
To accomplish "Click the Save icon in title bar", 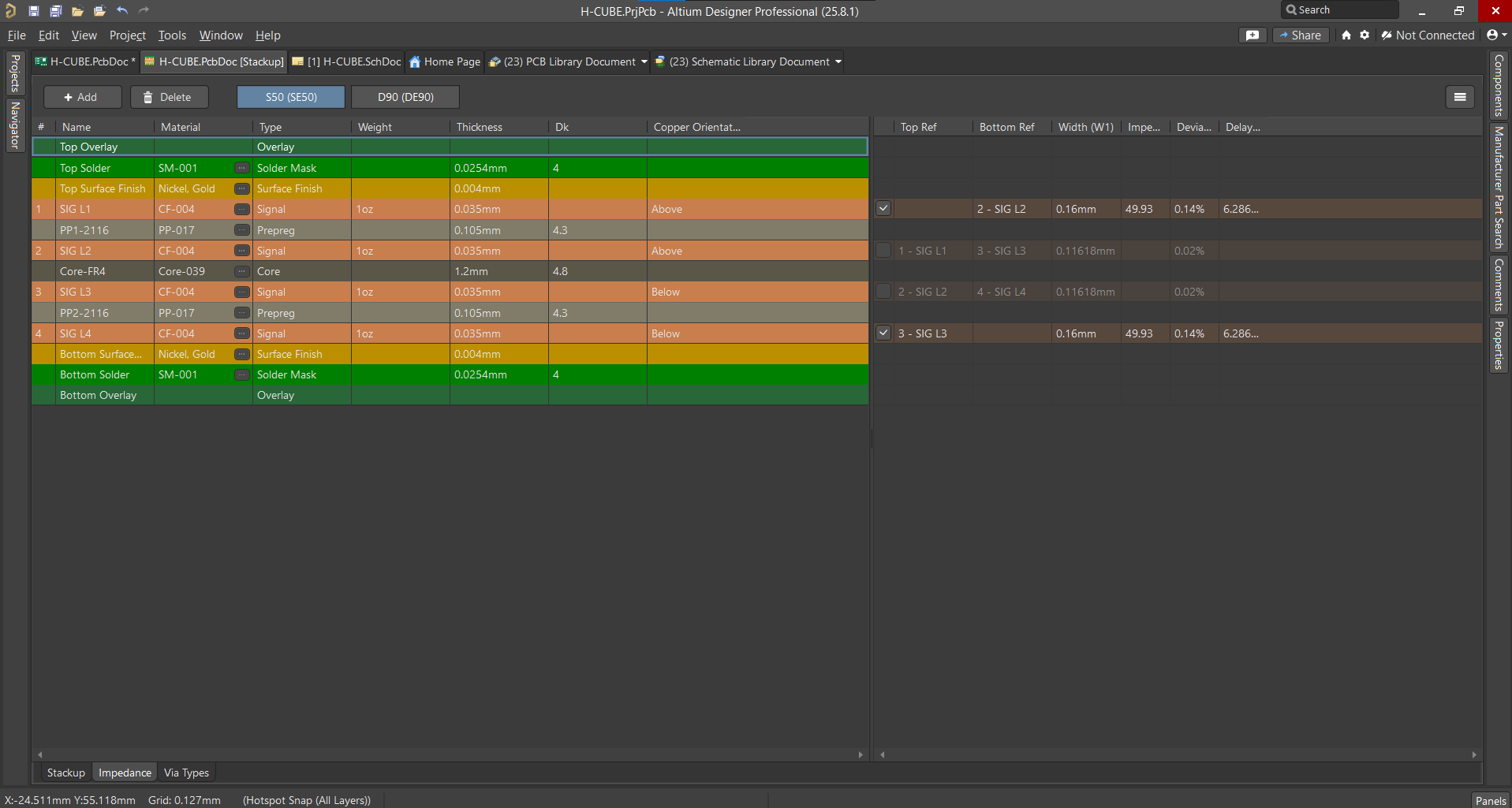I will click(34, 11).
